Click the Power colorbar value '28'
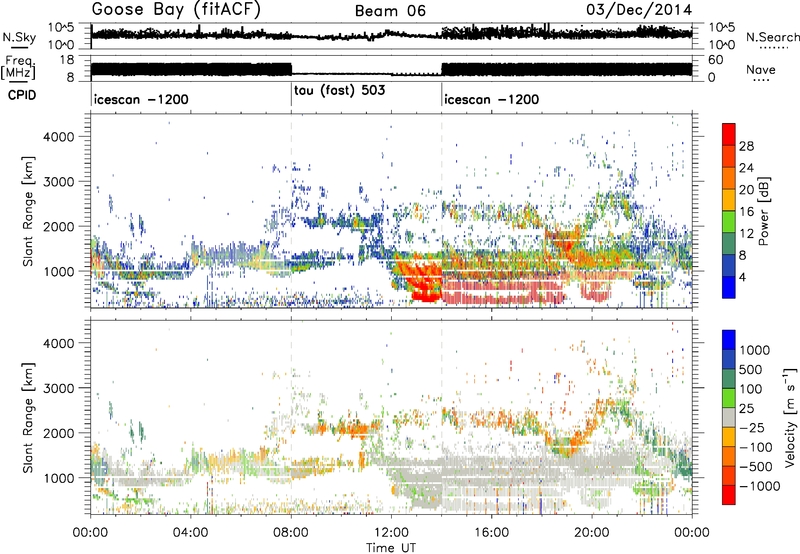This screenshot has height=554, width=800. [746, 146]
